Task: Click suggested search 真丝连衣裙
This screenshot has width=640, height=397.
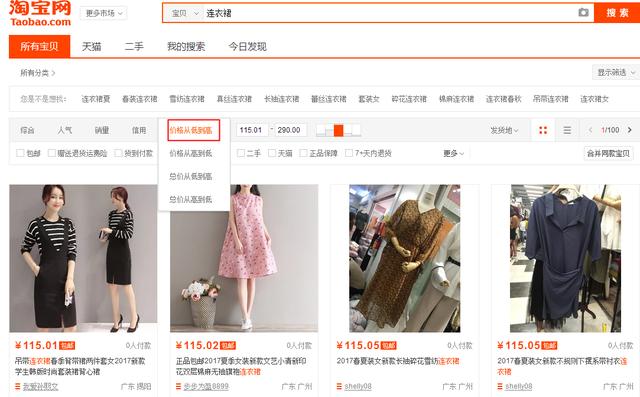Action: point(234,99)
